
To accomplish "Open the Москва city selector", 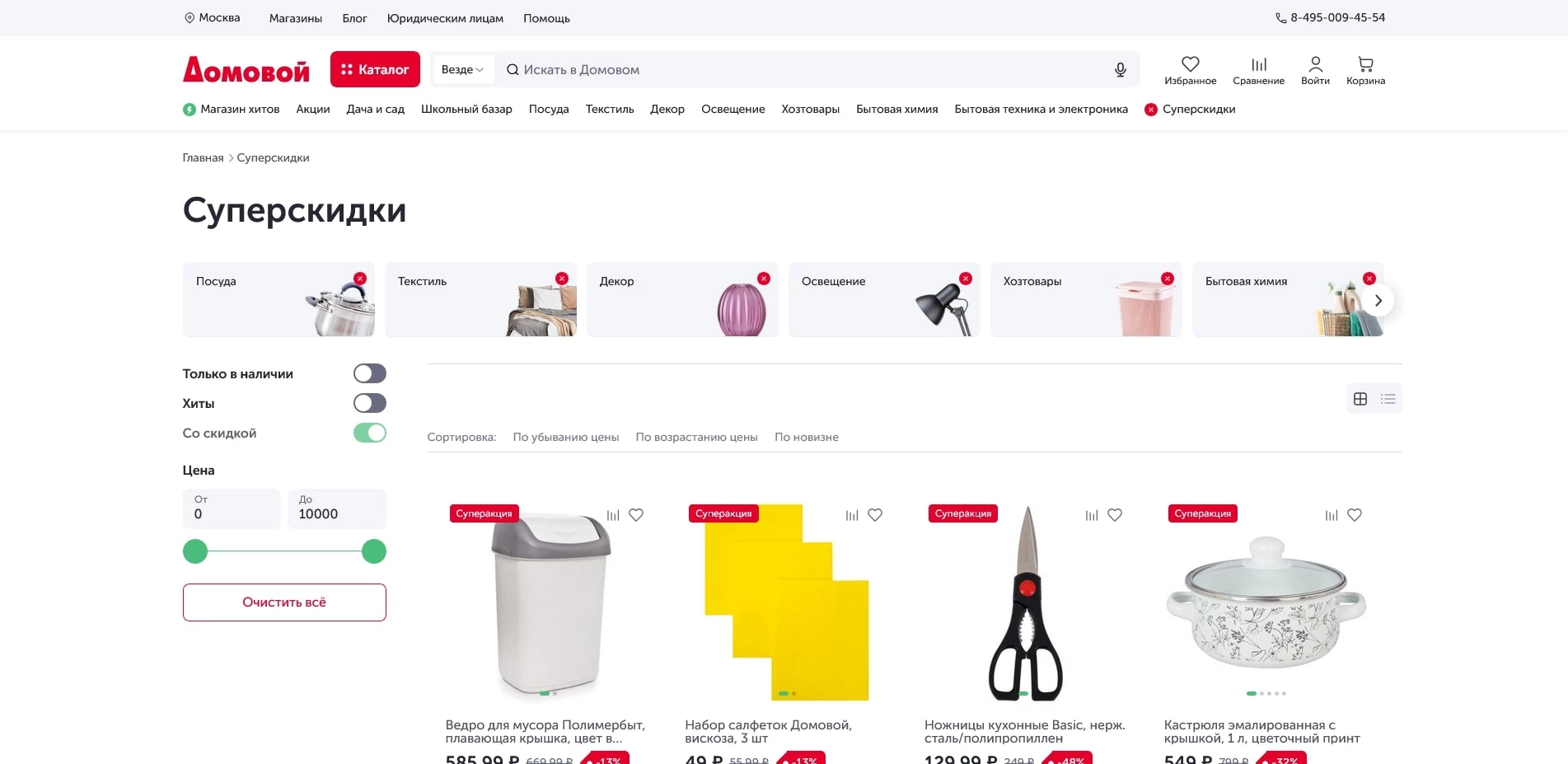I will coord(212,17).
